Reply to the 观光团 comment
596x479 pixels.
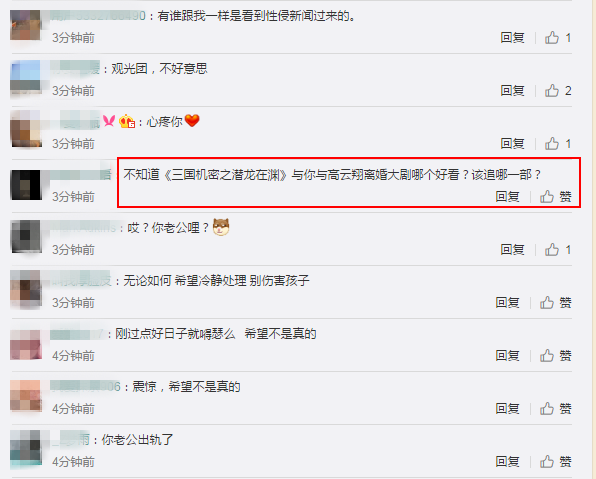[x=512, y=90]
